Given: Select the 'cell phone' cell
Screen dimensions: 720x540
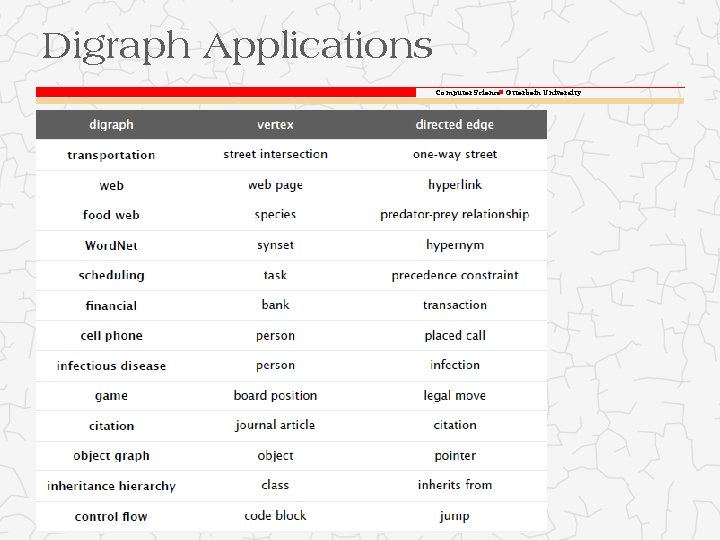Looking at the screenshot, I should click(111, 336).
